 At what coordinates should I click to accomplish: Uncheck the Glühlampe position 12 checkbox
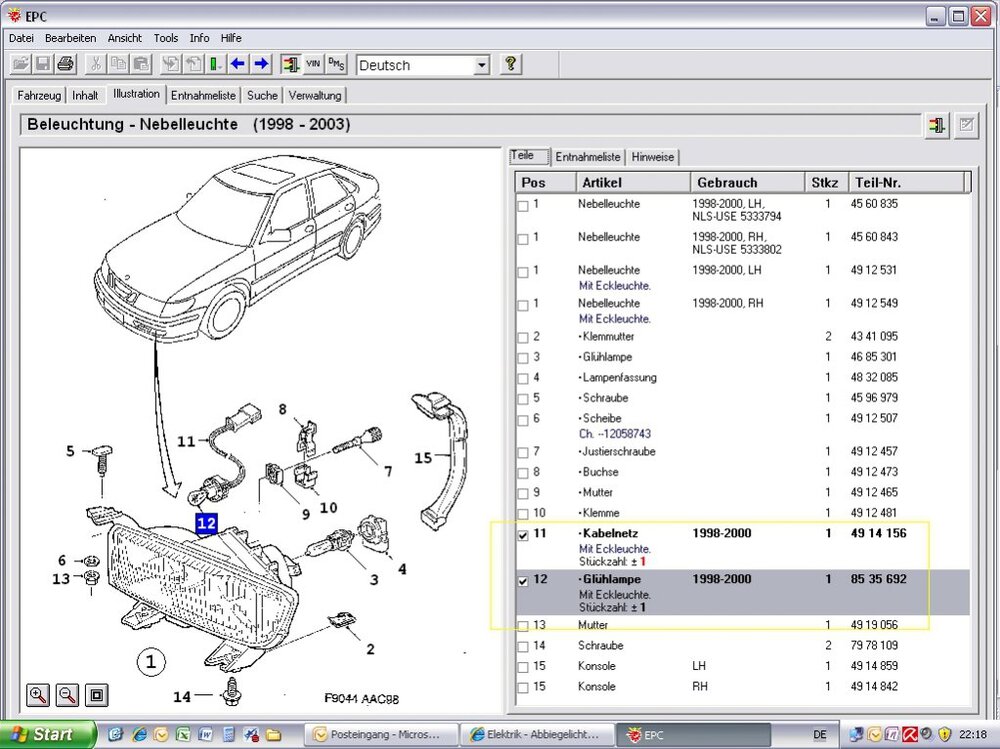(x=523, y=581)
